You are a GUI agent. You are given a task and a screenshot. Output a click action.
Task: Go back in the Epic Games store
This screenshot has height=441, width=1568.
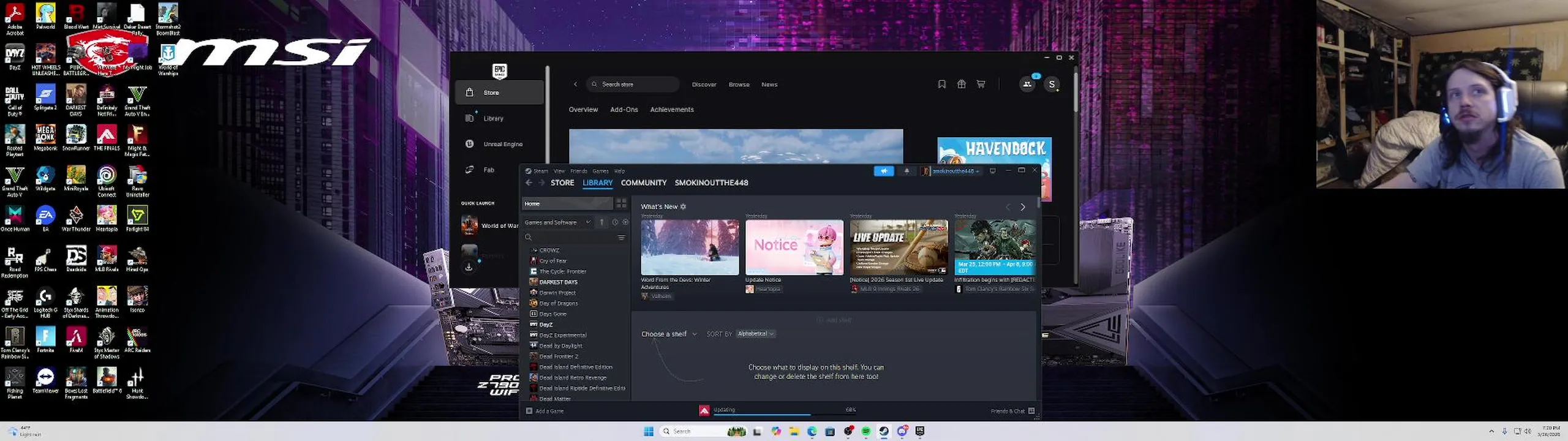coord(575,85)
